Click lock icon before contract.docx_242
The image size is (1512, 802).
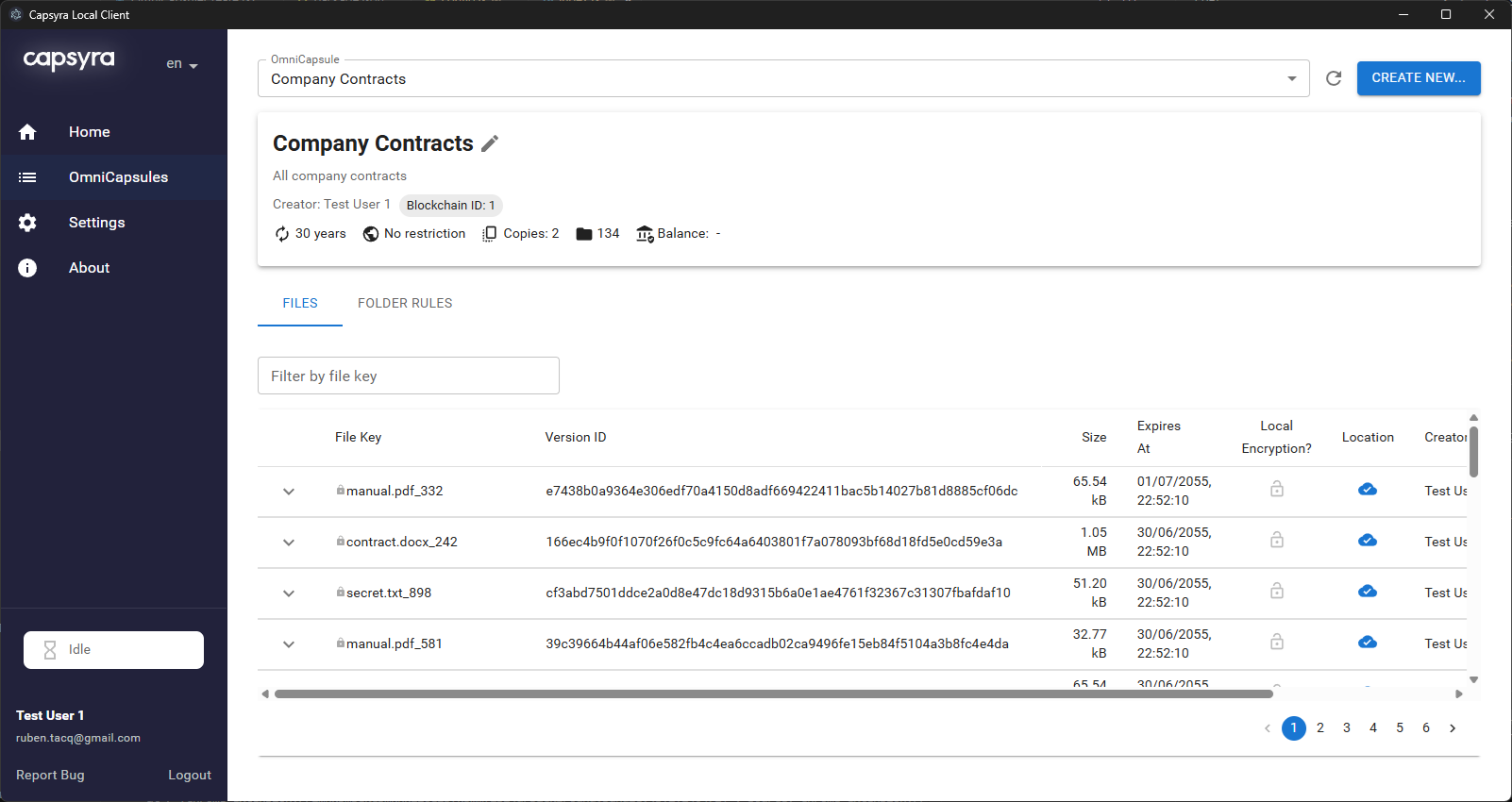[341, 542]
